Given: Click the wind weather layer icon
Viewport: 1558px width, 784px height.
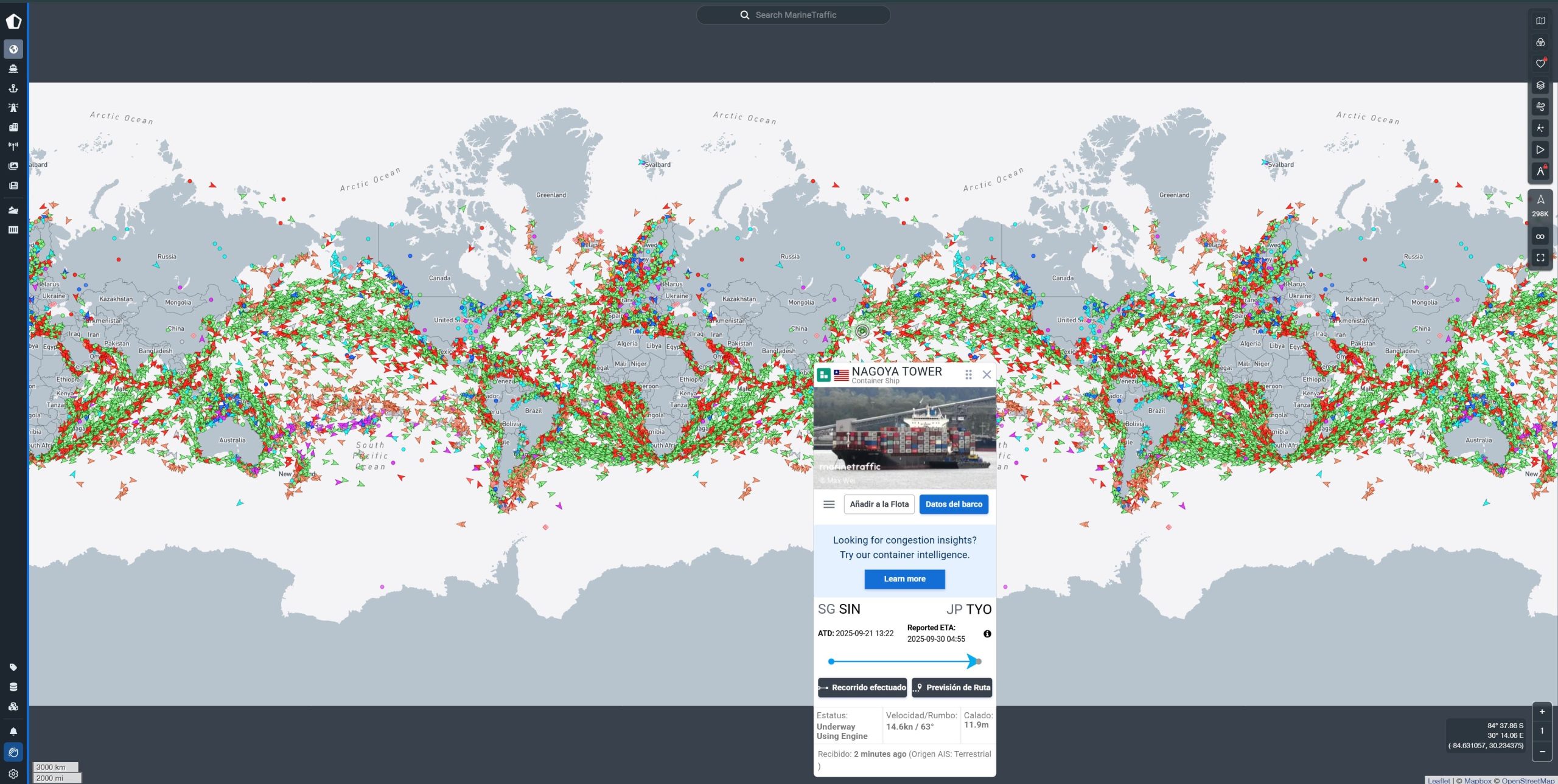Looking at the screenshot, I should coord(1540,107).
